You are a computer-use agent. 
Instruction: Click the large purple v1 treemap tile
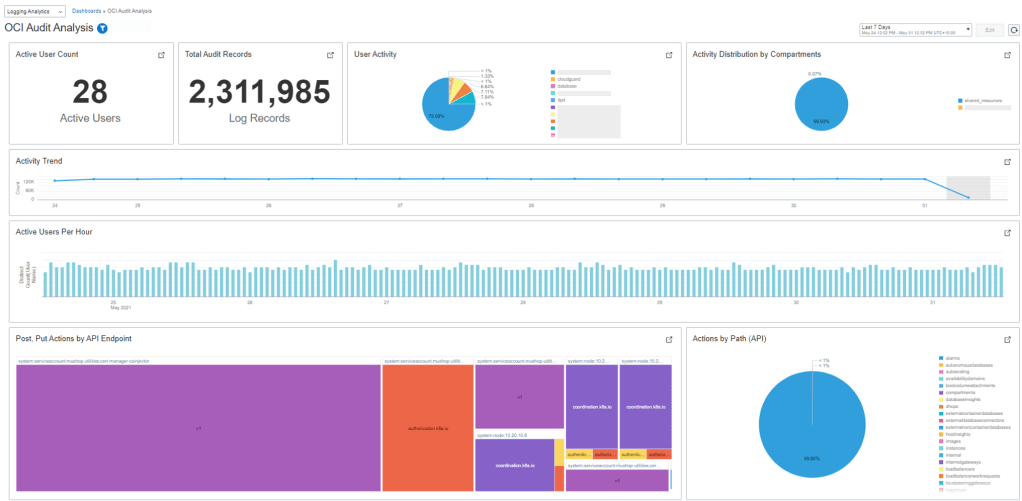[x=198, y=427]
